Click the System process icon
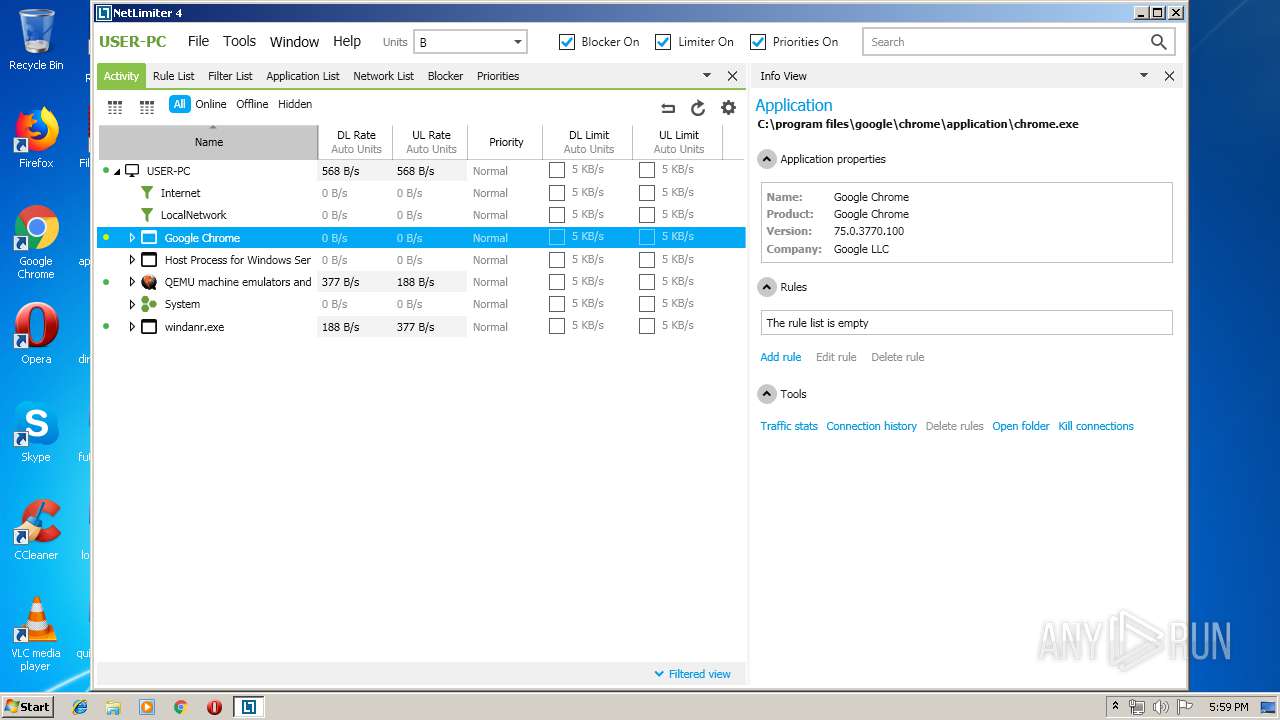This screenshot has width=1280, height=720. [149, 304]
